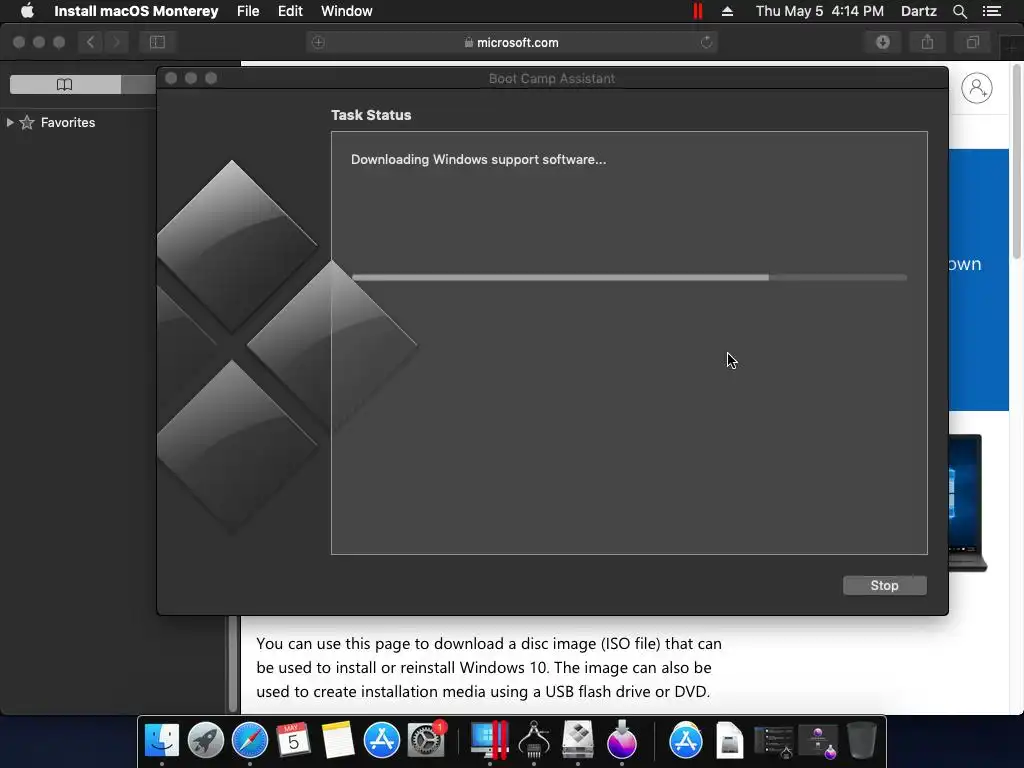The width and height of the screenshot is (1024, 768).
Task: Open the disk image file in Dock
Action: pyautogui.click(x=729, y=741)
